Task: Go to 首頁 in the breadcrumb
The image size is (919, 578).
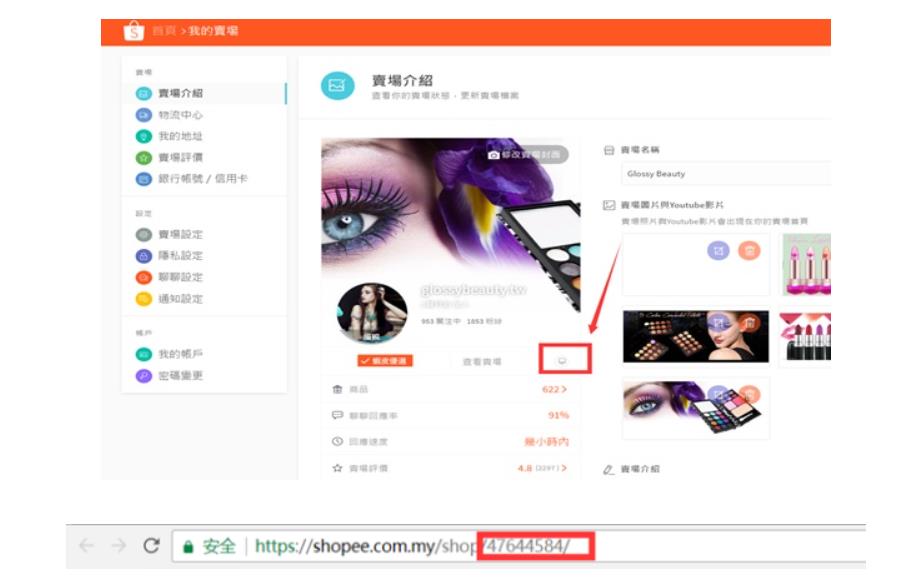Action: click(164, 30)
